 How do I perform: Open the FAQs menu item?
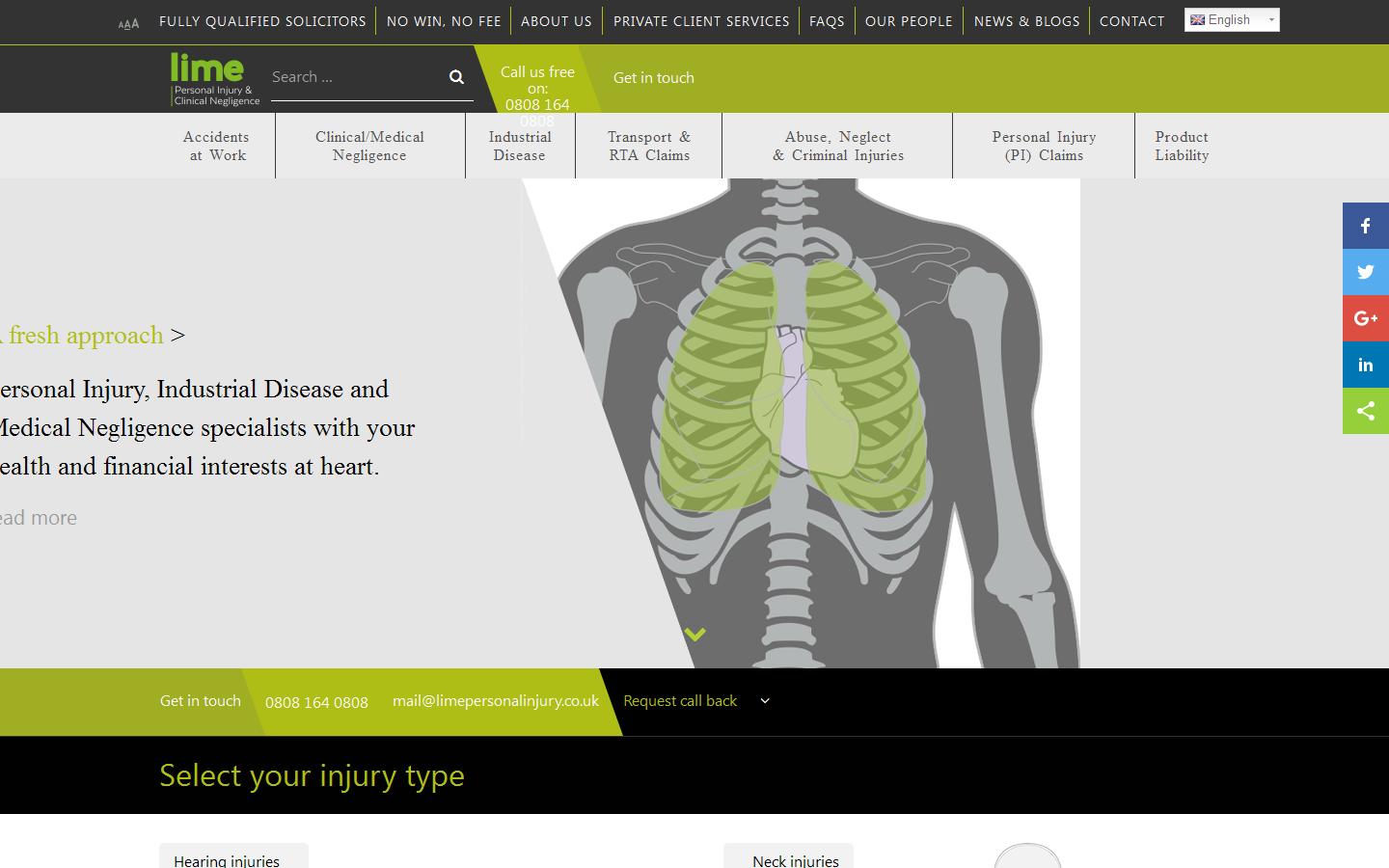(827, 20)
